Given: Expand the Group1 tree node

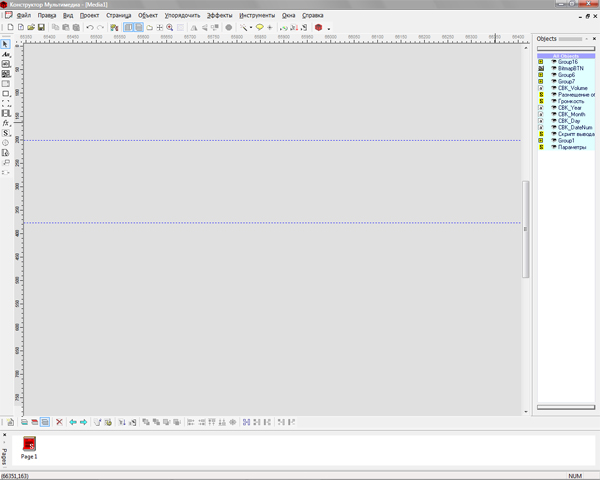Looking at the screenshot, I should click(x=541, y=140).
